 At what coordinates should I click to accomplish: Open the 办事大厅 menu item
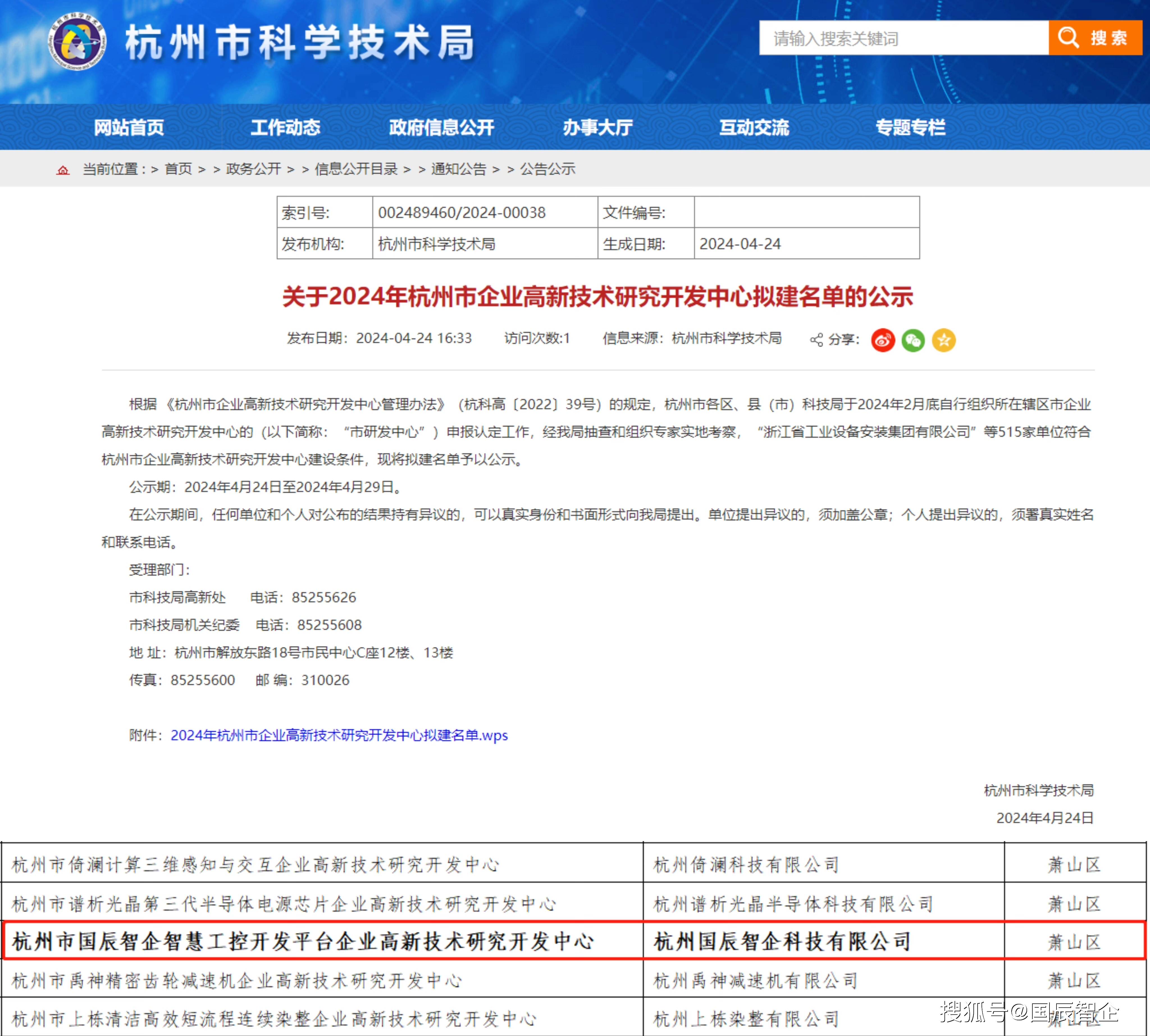pos(597,127)
